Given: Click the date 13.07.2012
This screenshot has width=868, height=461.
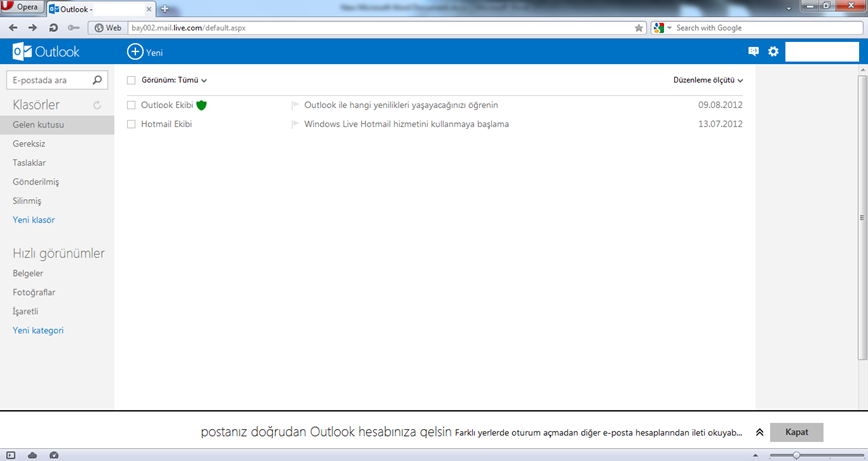Looking at the screenshot, I should tap(720, 124).
